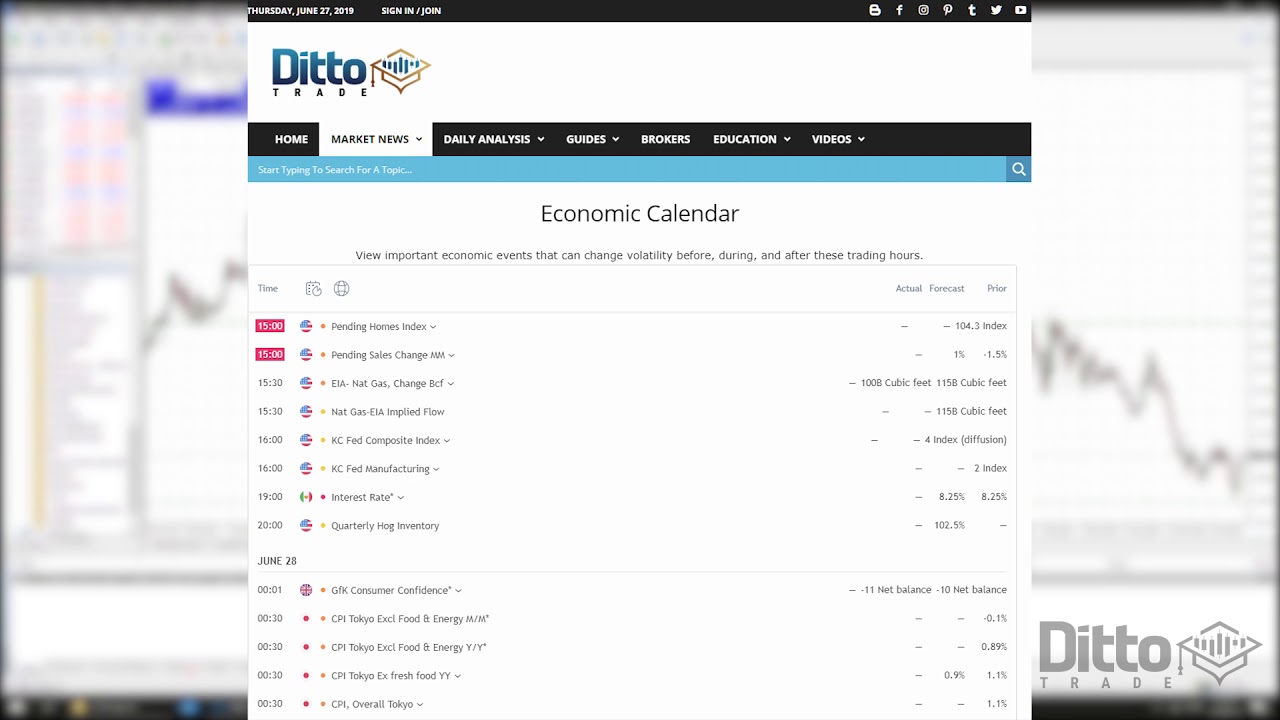The height and width of the screenshot is (720, 1280).
Task: Click the JUNE 28 date heading
Action: (x=277, y=561)
